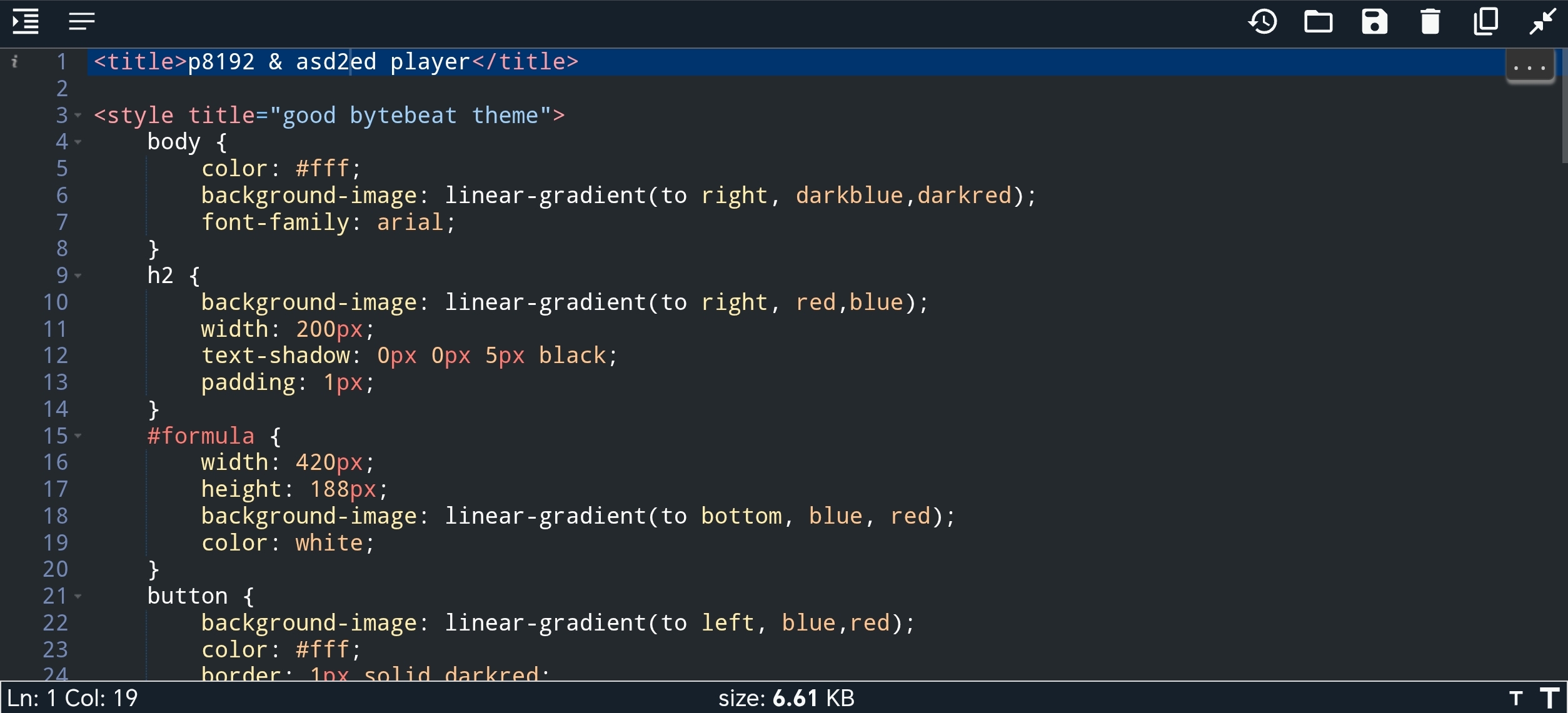Viewport: 1568px width, 713px height.
Task: Collapse the body rule at line 4
Action: (x=78, y=142)
